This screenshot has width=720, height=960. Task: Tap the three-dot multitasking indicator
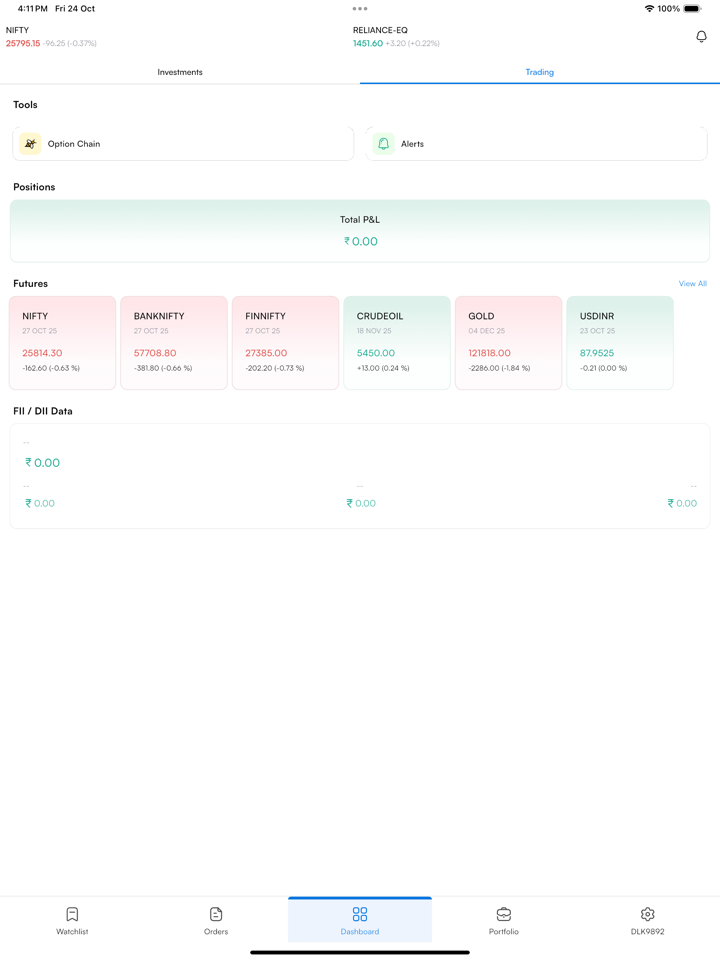(x=360, y=9)
